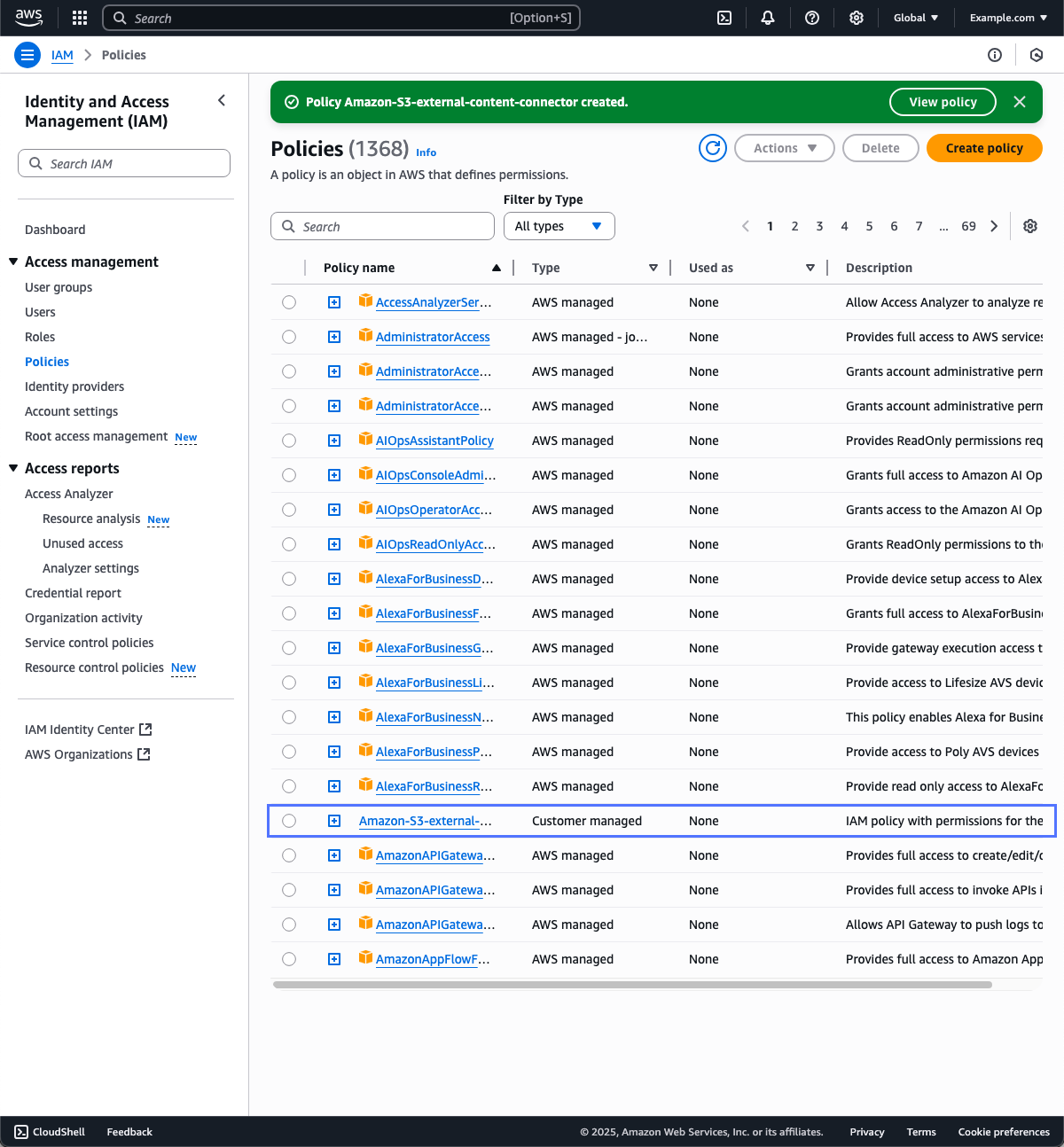Open the info panel icon in breadcrumb bar

[995, 55]
